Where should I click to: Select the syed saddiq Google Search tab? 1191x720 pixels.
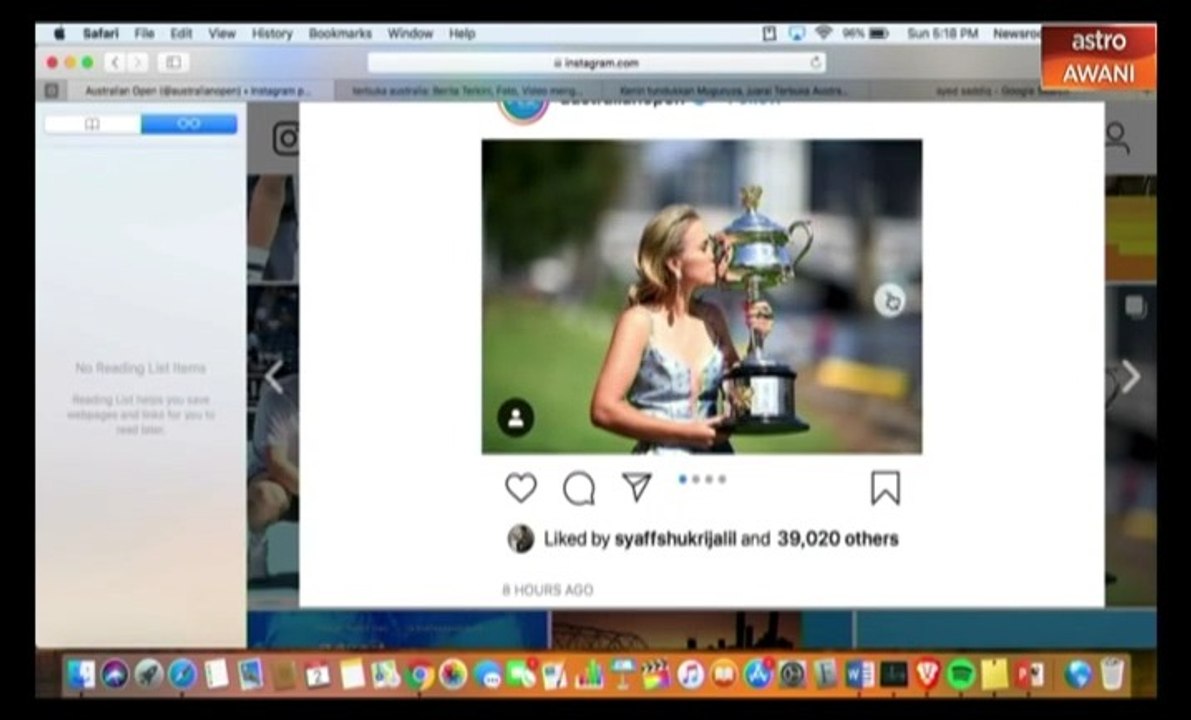1001,91
